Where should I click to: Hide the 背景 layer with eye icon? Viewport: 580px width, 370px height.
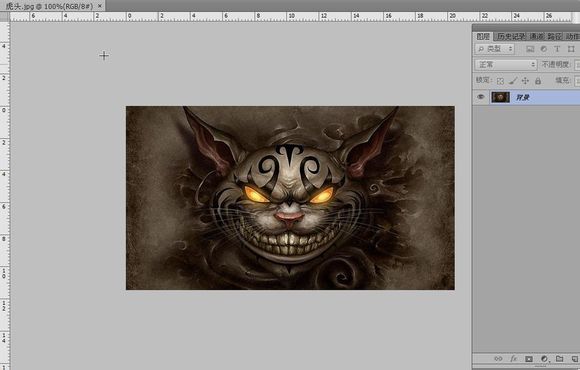480,97
